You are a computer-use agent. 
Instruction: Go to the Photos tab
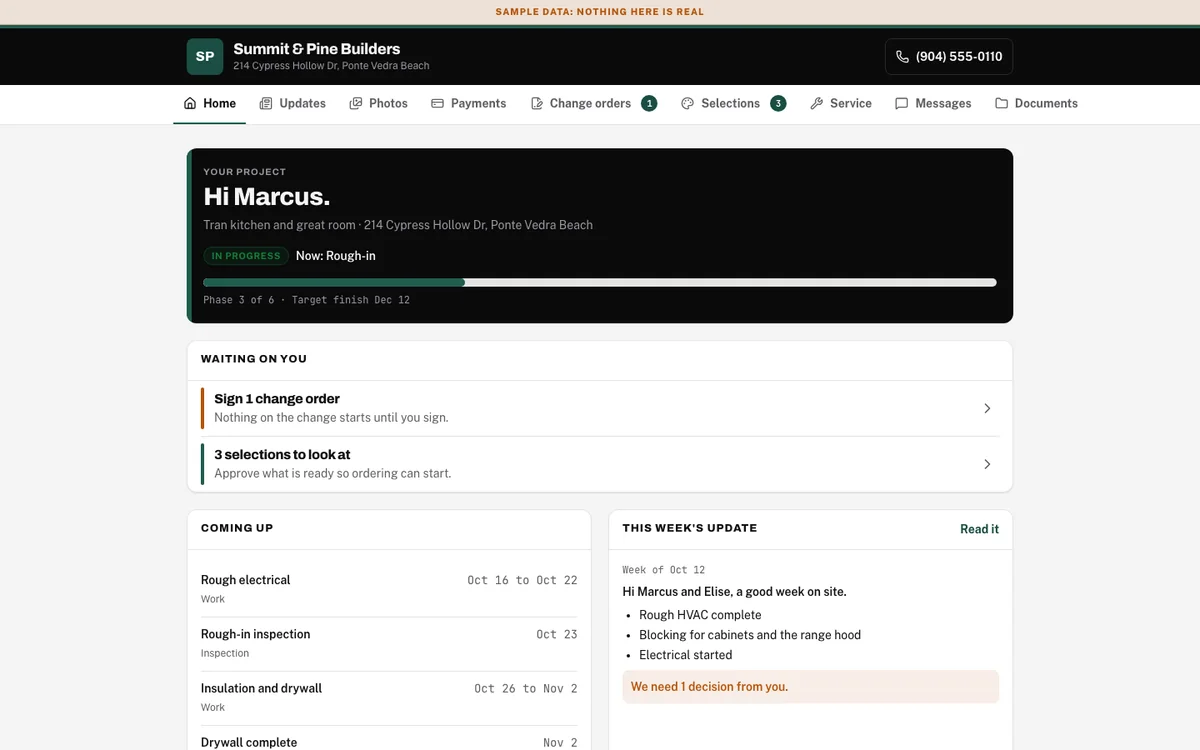click(378, 103)
